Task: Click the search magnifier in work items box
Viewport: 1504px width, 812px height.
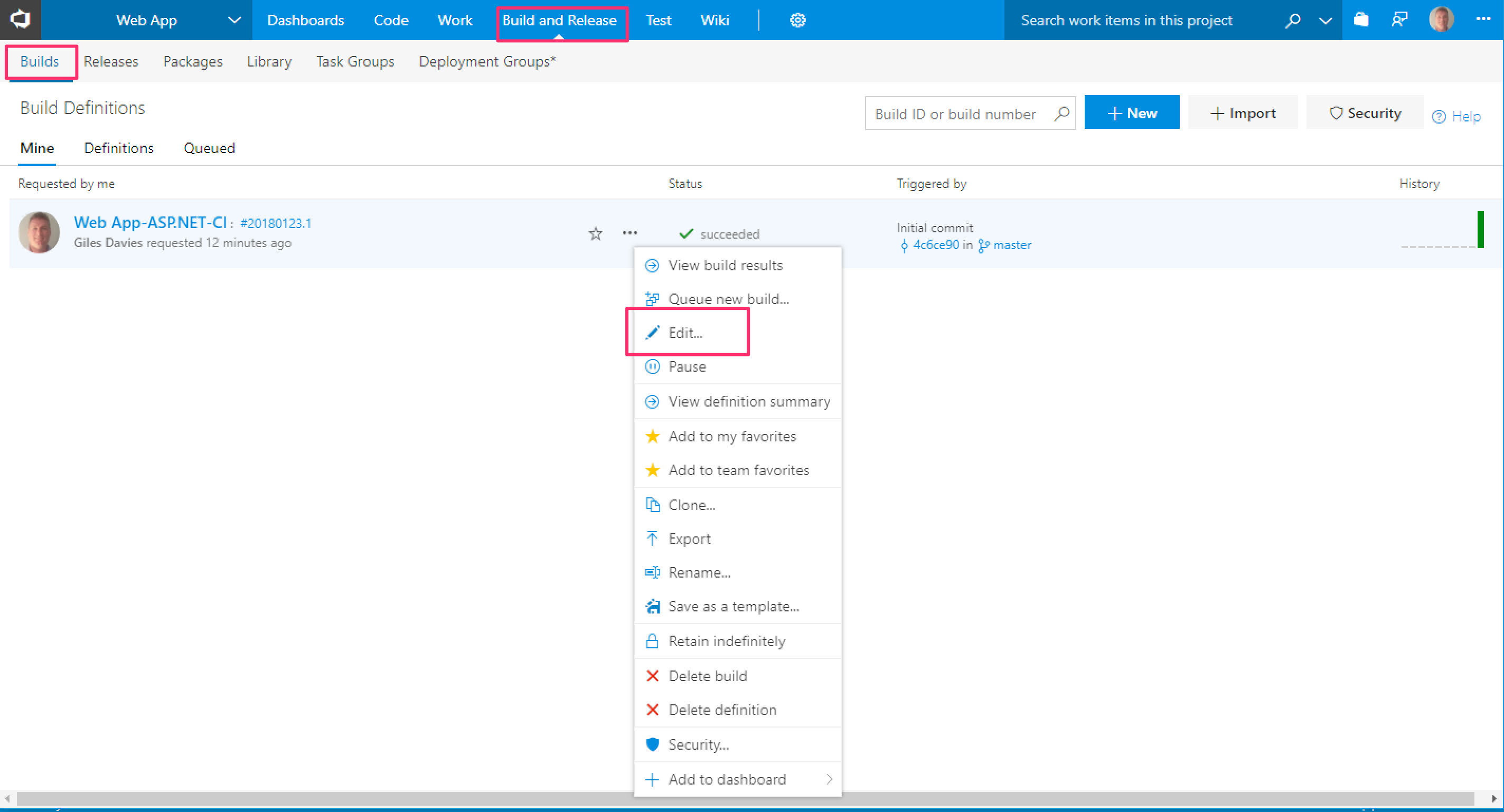Action: (x=1293, y=21)
